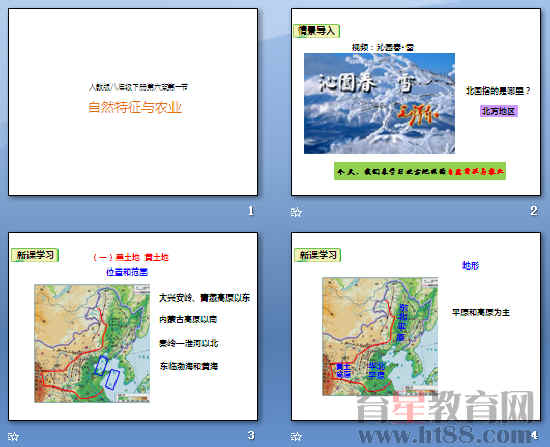Open the 沁园春·雪 video image
Viewport: 550px width, 447px height.
pyautogui.click(x=379, y=104)
